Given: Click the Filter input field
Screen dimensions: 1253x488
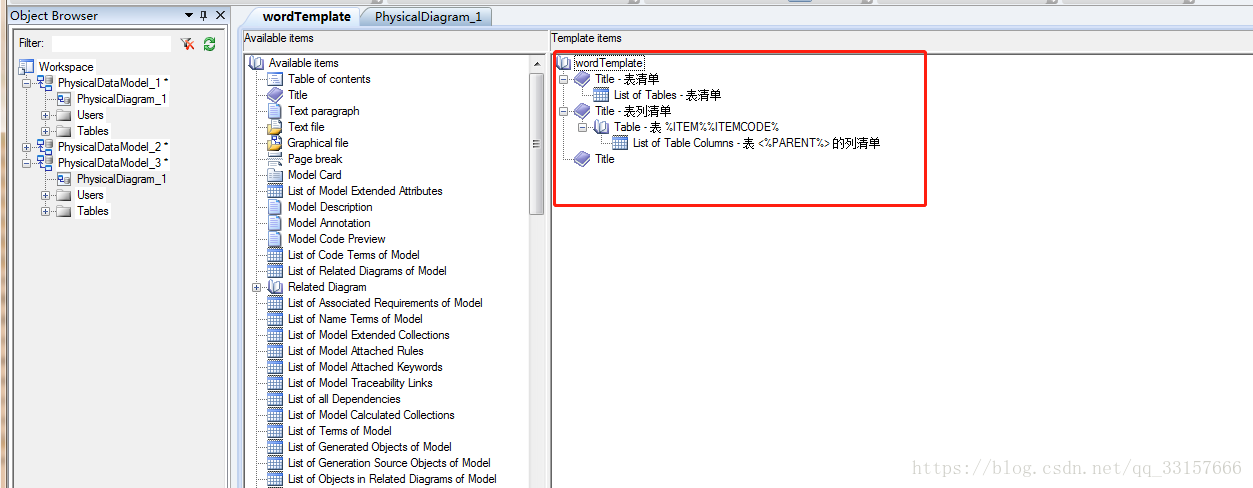Looking at the screenshot, I should 111,44.
